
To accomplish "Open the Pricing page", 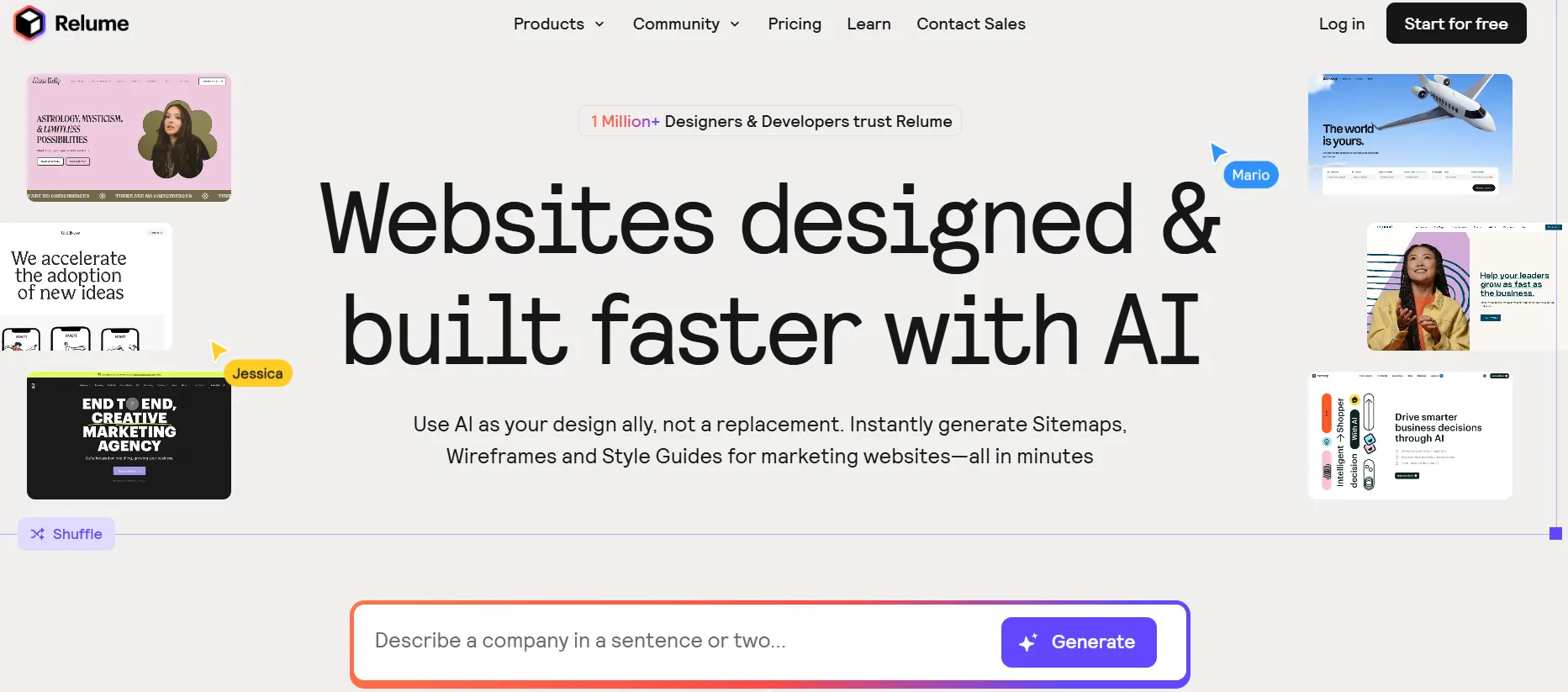I will 795,24.
